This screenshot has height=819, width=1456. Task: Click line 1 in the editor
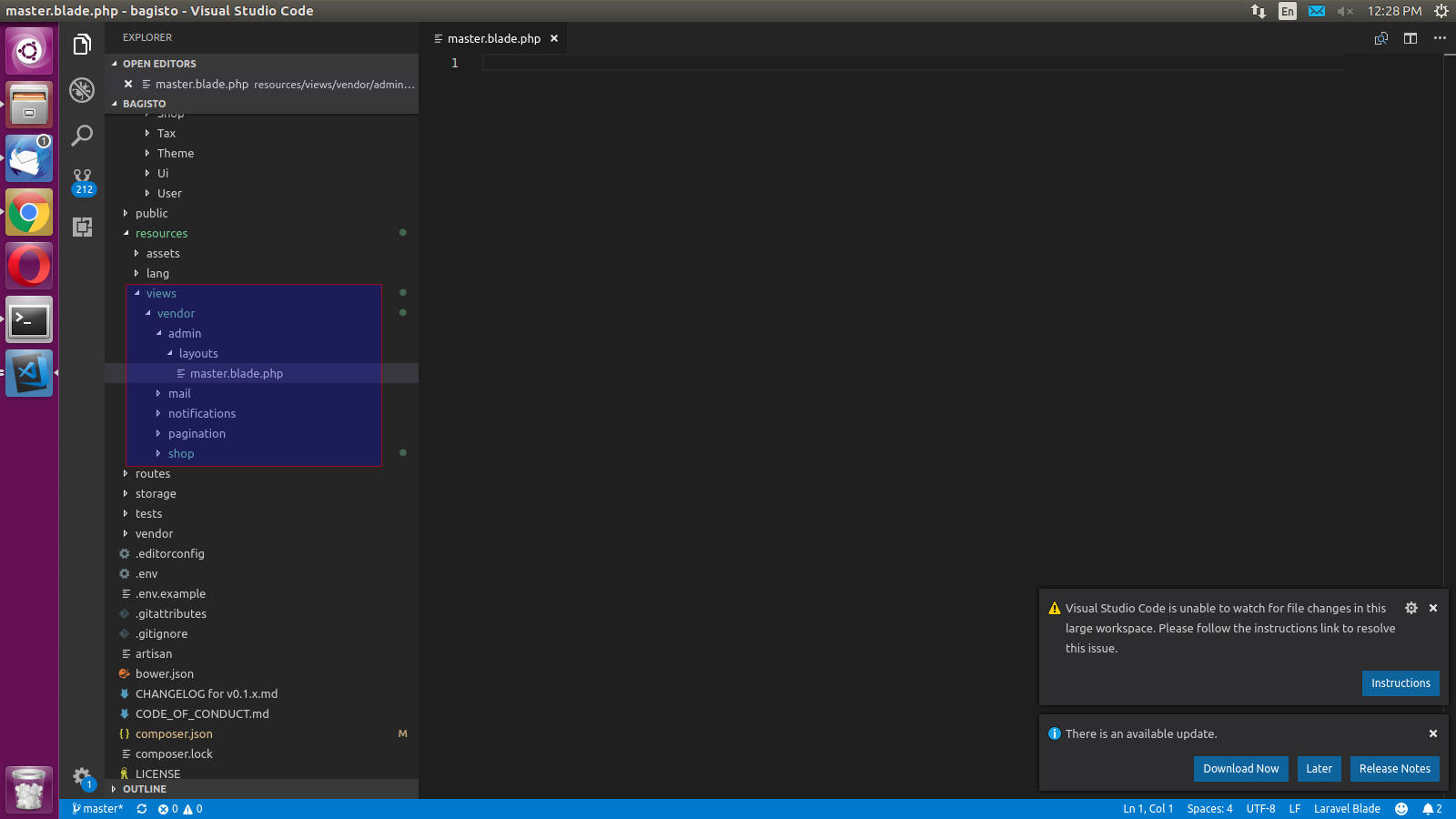(x=912, y=63)
